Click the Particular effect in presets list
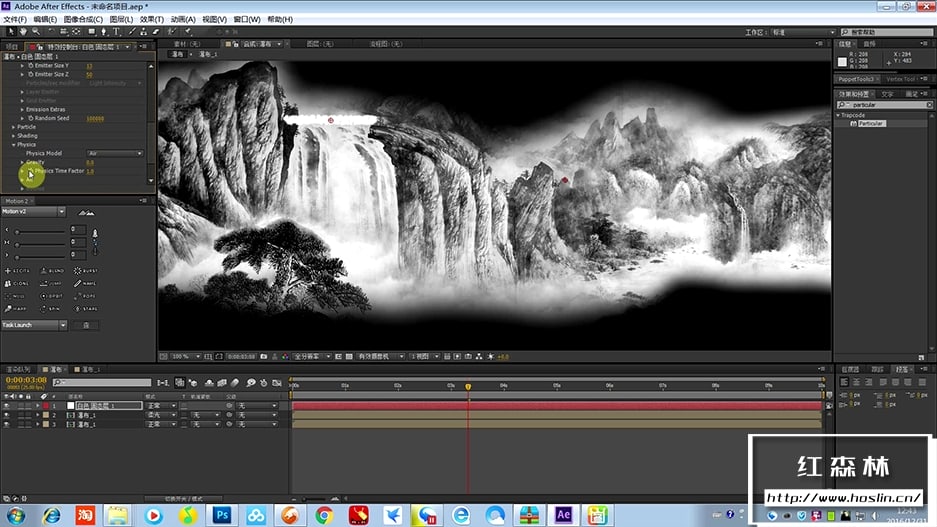 871,123
